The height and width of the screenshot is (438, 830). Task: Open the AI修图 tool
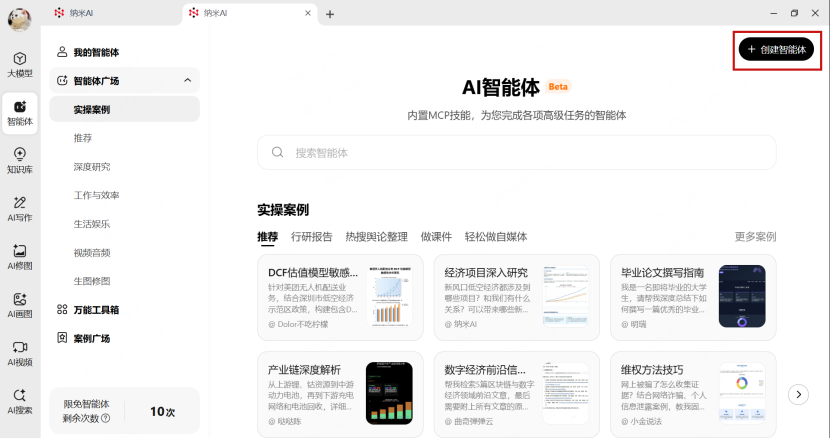[20, 256]
